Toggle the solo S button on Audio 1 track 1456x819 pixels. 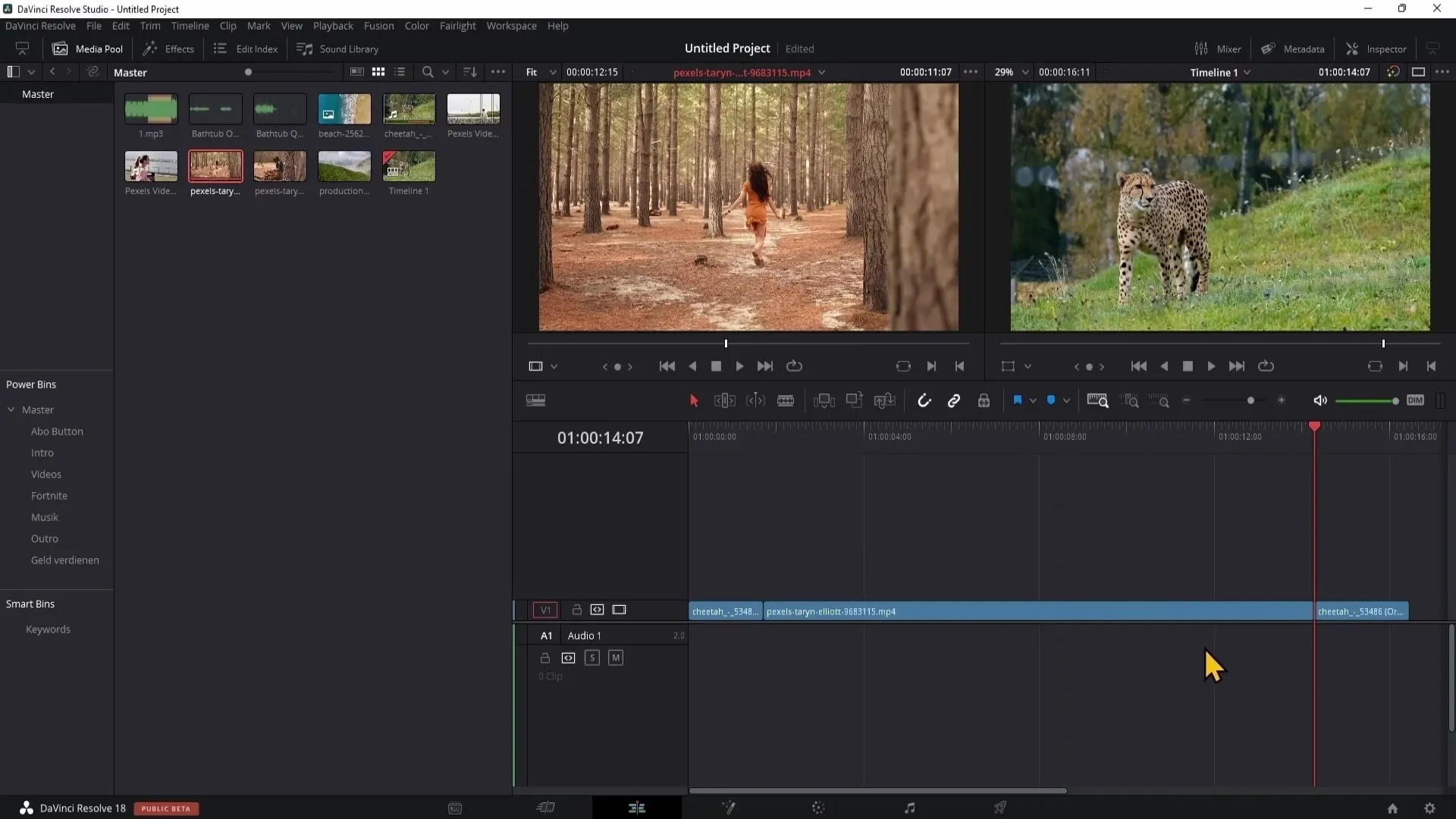592,657
